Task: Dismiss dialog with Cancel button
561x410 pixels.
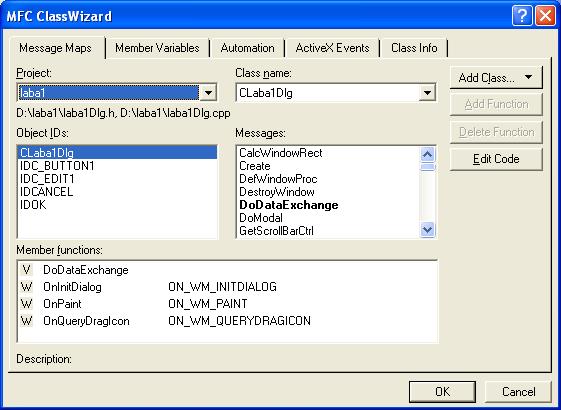Action: pyautogui.click(x=518, y=391)
